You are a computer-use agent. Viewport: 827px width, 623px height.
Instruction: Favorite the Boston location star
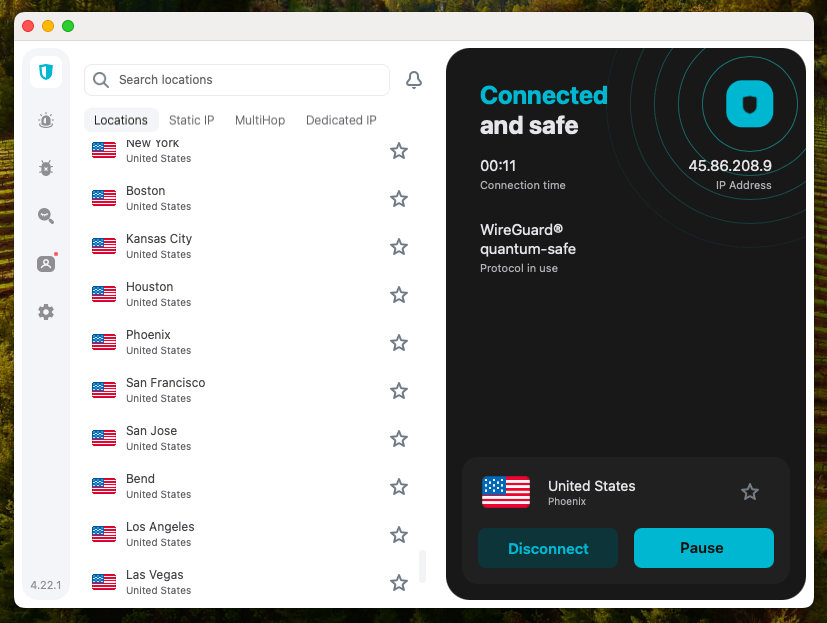[x=399, y=199]
